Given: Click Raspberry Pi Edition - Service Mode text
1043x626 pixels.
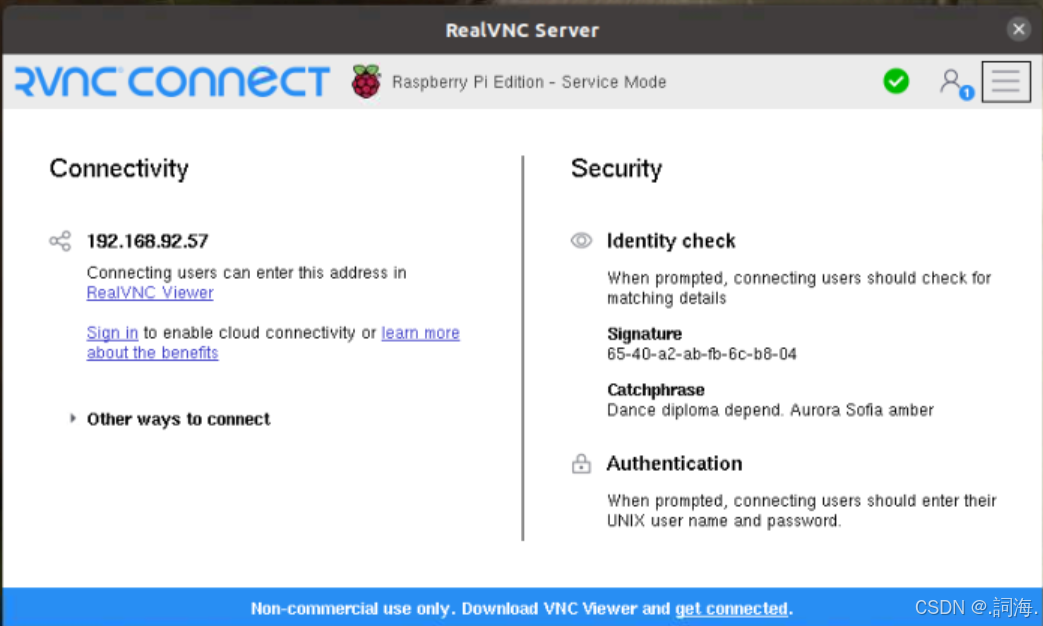Looking at the screenshot, I should click(x=529, y=82).
